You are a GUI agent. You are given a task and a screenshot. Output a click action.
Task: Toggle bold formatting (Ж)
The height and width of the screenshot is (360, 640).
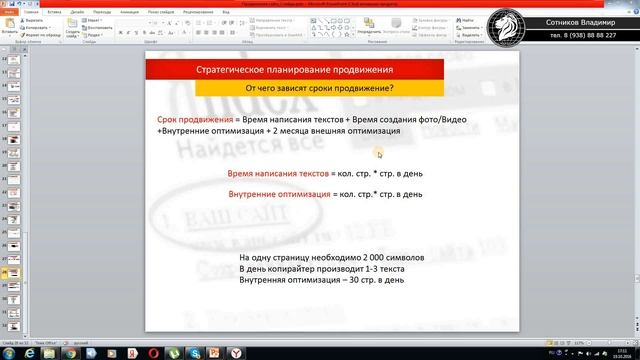120,33
